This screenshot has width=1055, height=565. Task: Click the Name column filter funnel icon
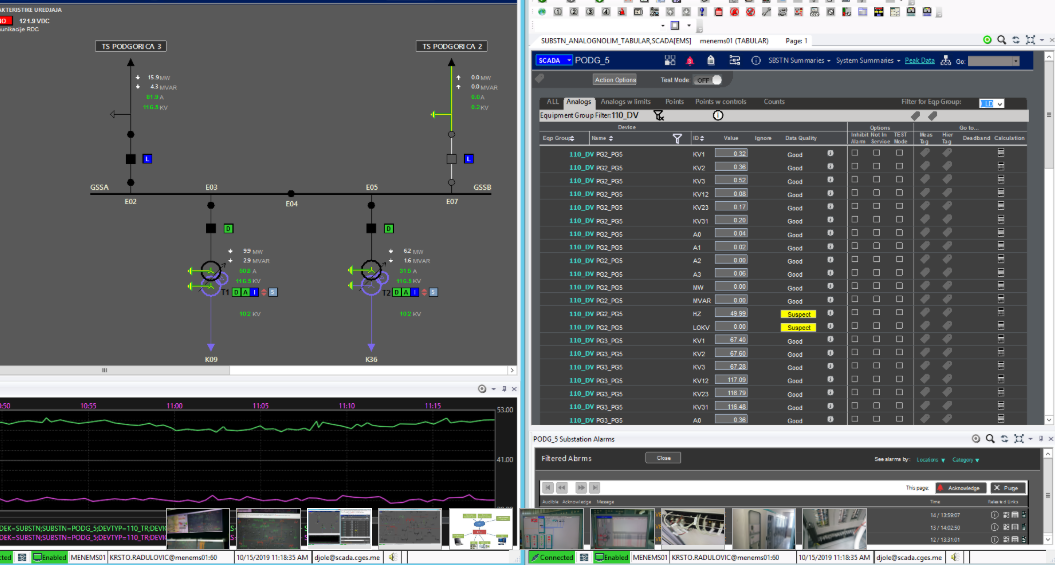(x=677, y=139)
